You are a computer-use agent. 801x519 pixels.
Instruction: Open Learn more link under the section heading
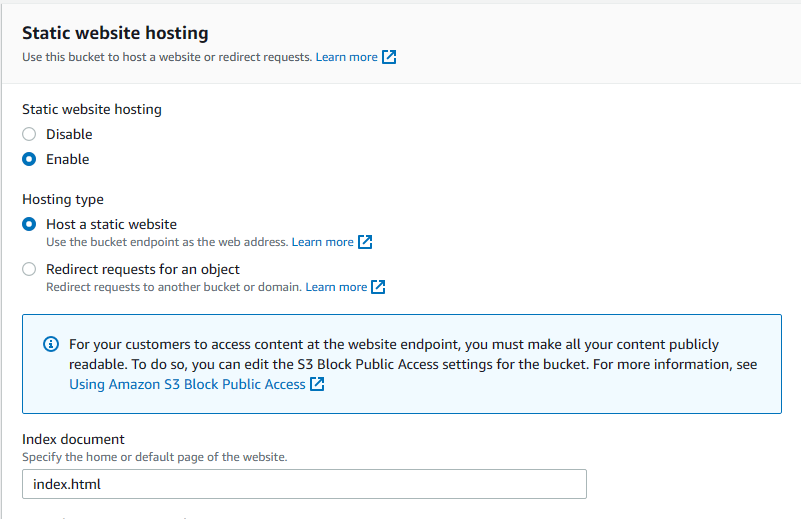point(346,58)
